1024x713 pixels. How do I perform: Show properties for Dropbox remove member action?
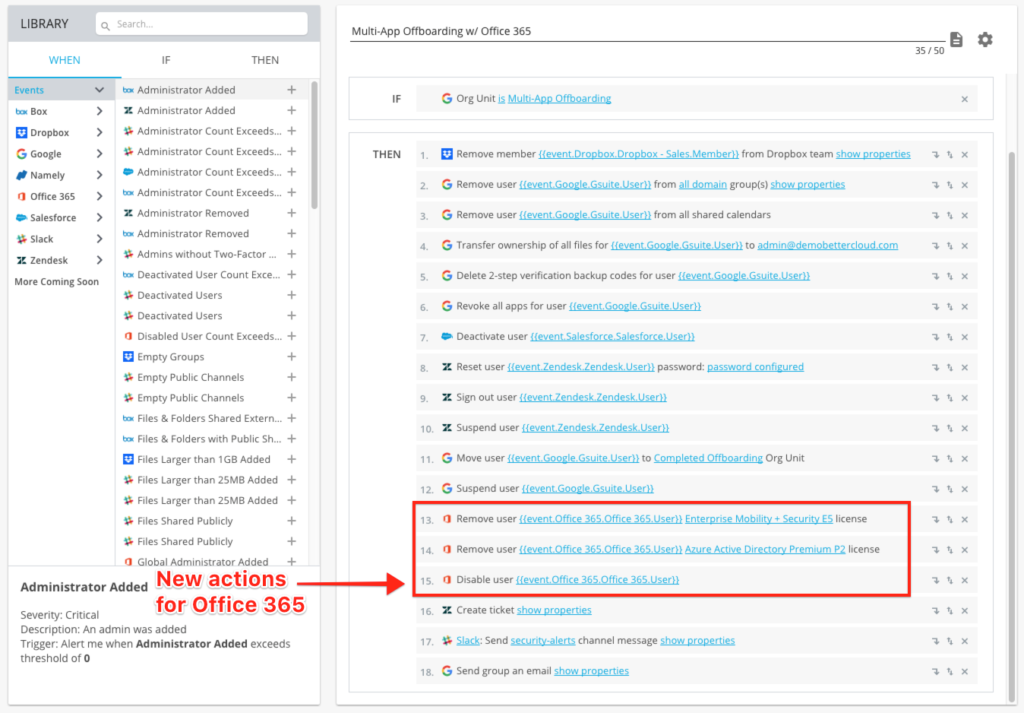(873, 154)
